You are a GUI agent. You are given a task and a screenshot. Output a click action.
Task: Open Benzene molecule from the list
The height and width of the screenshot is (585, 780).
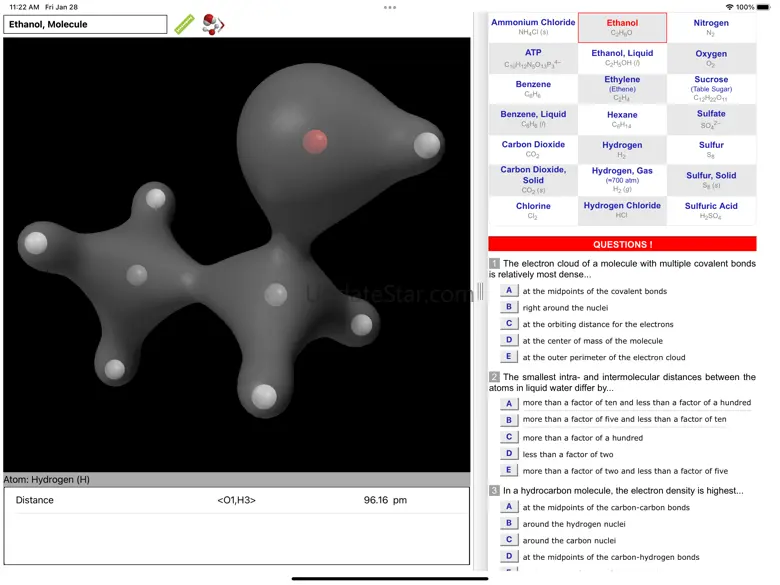[533, 89]
